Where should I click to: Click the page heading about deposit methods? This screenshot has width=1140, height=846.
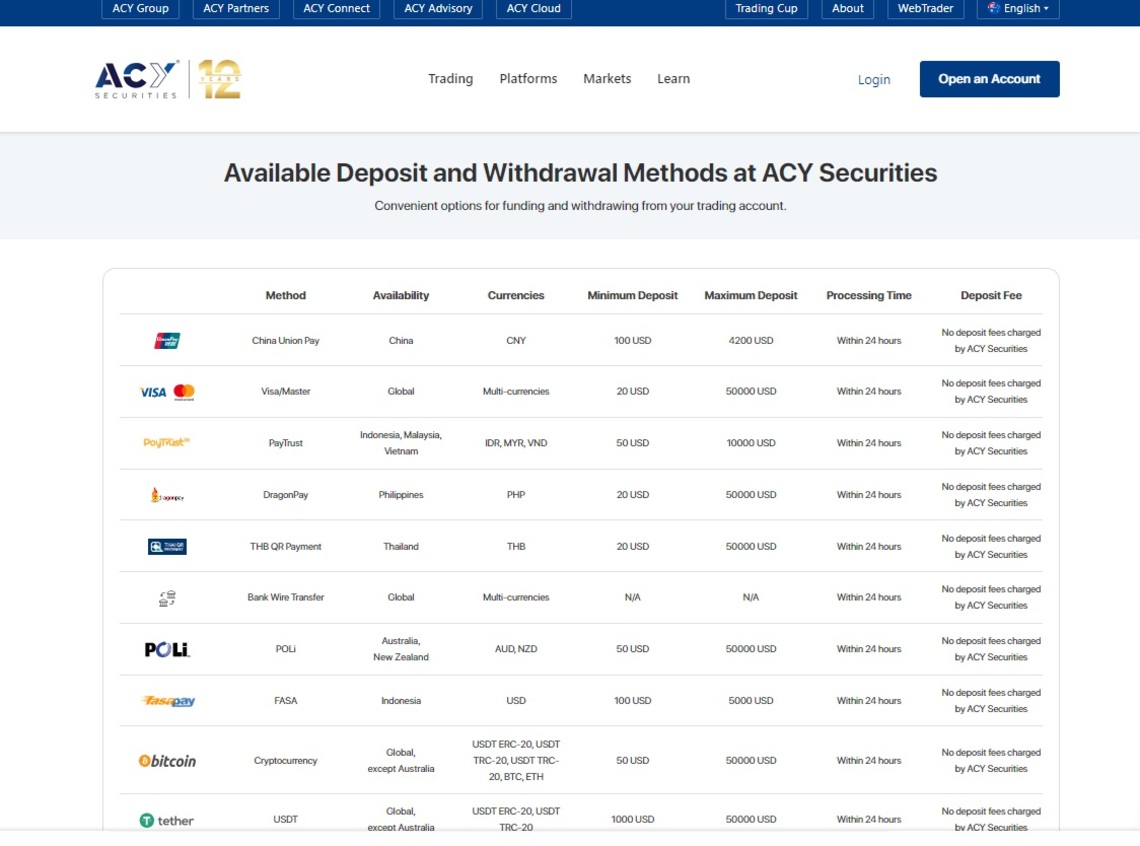tap(580, 173)
